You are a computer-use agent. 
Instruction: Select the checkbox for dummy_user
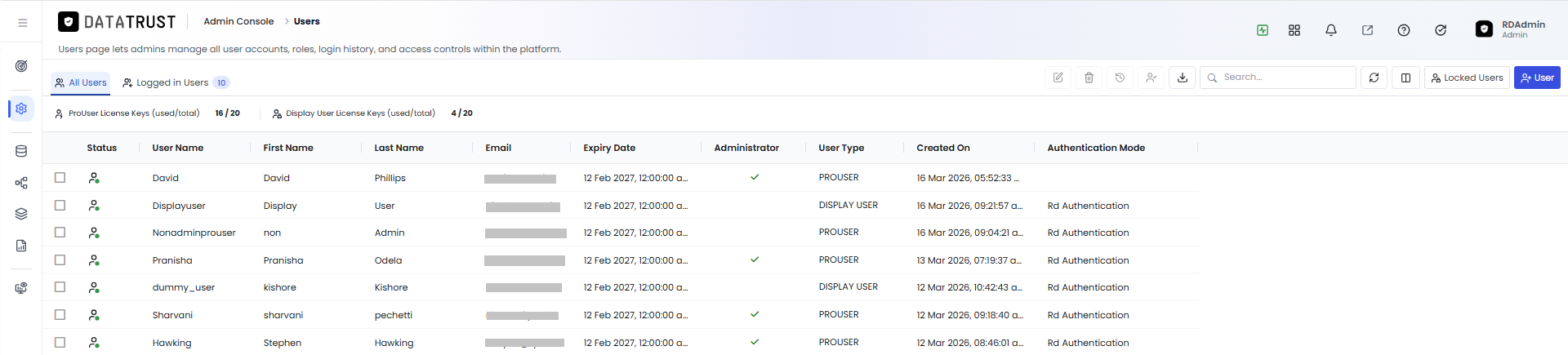60,286
